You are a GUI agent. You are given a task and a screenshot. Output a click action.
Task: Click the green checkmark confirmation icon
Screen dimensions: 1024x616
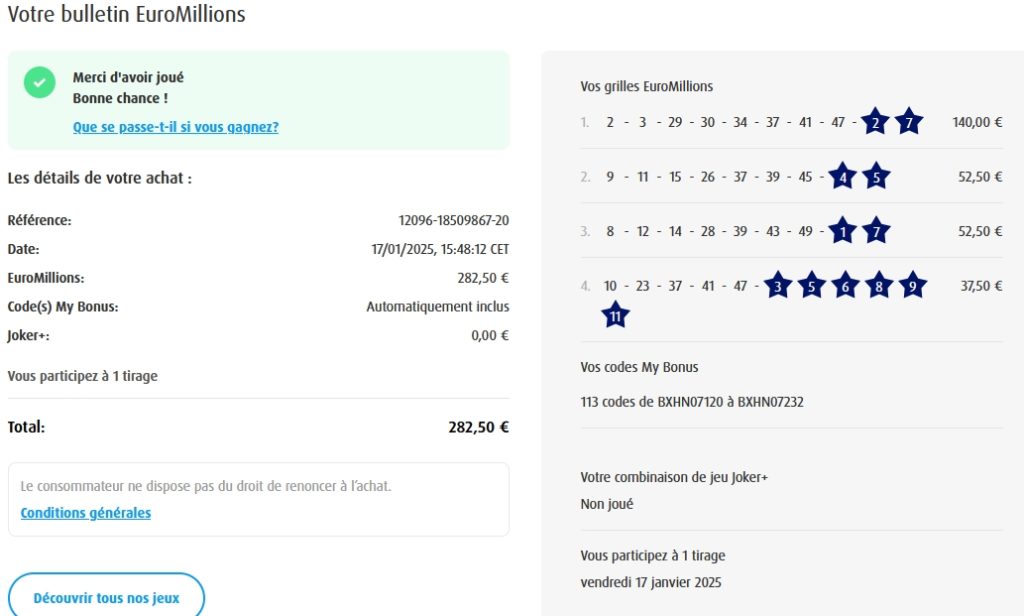tap(40, 83)
